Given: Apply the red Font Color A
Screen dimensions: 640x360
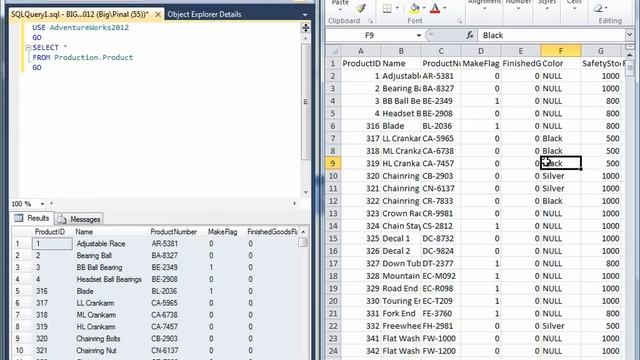Looking at the screenshot, I should [x=435, y=8].
